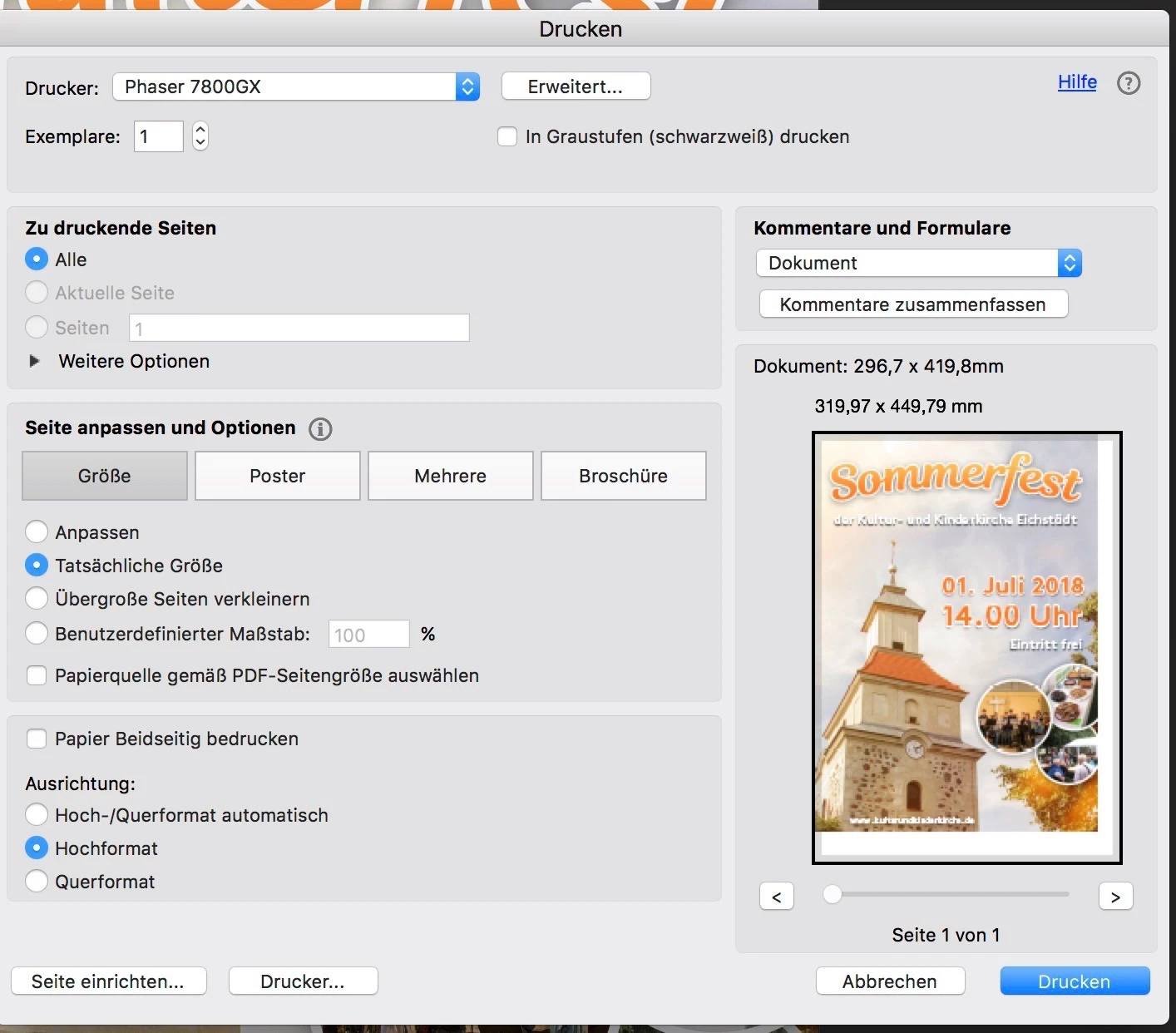
Task: Select the Aktuelle Seite radio button
Action: 37,293
